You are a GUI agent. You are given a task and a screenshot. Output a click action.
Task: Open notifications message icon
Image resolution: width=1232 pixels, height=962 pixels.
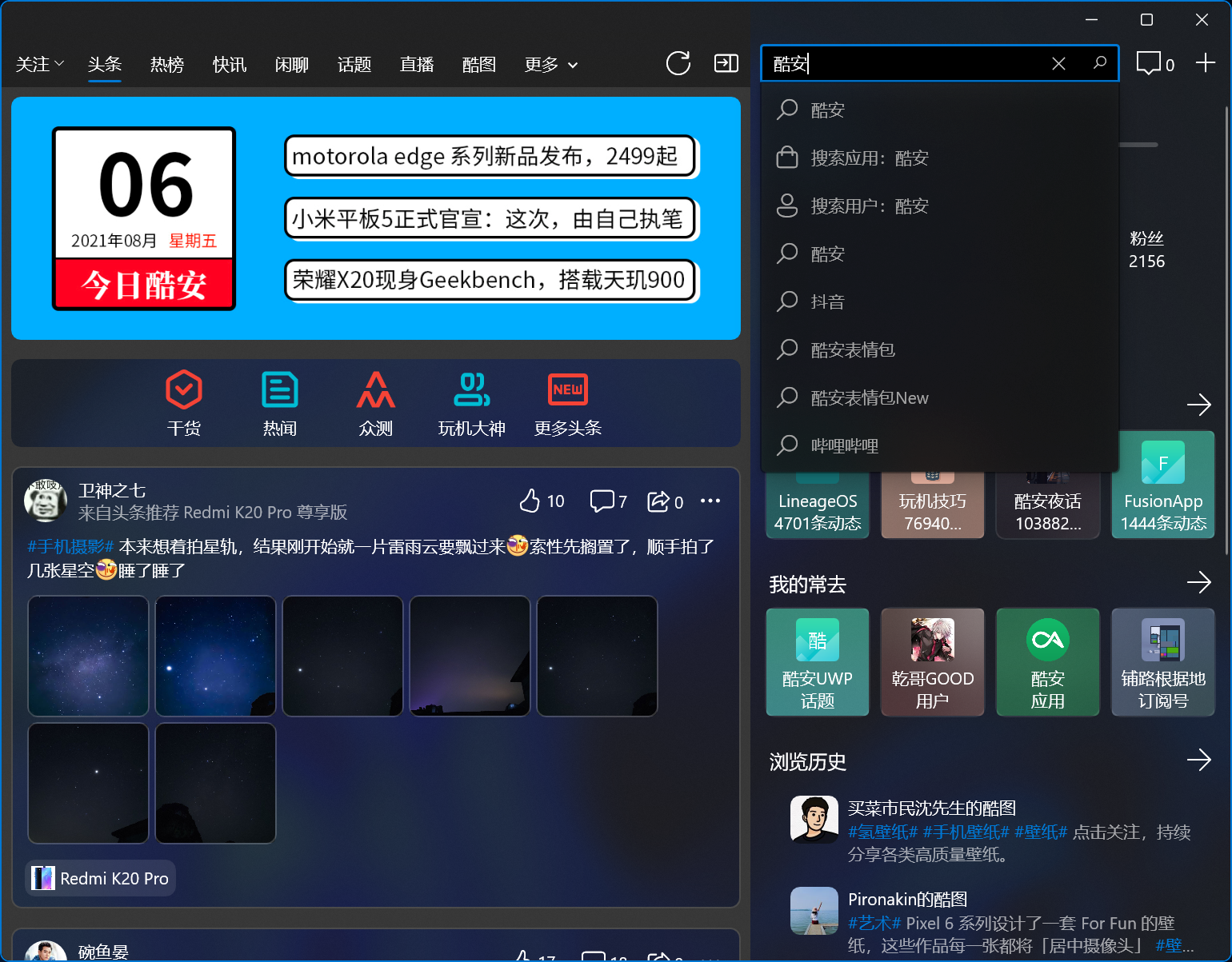pos(1155,63)
